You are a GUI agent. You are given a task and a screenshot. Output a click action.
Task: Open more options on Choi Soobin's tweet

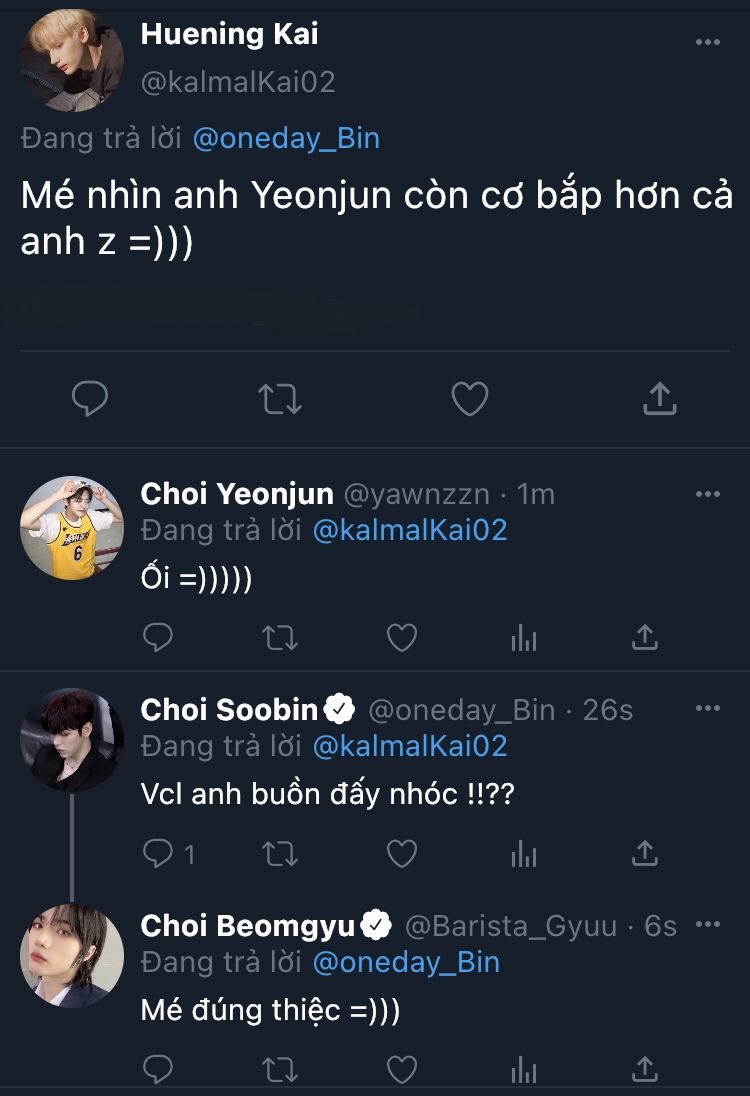pos(708,709)
